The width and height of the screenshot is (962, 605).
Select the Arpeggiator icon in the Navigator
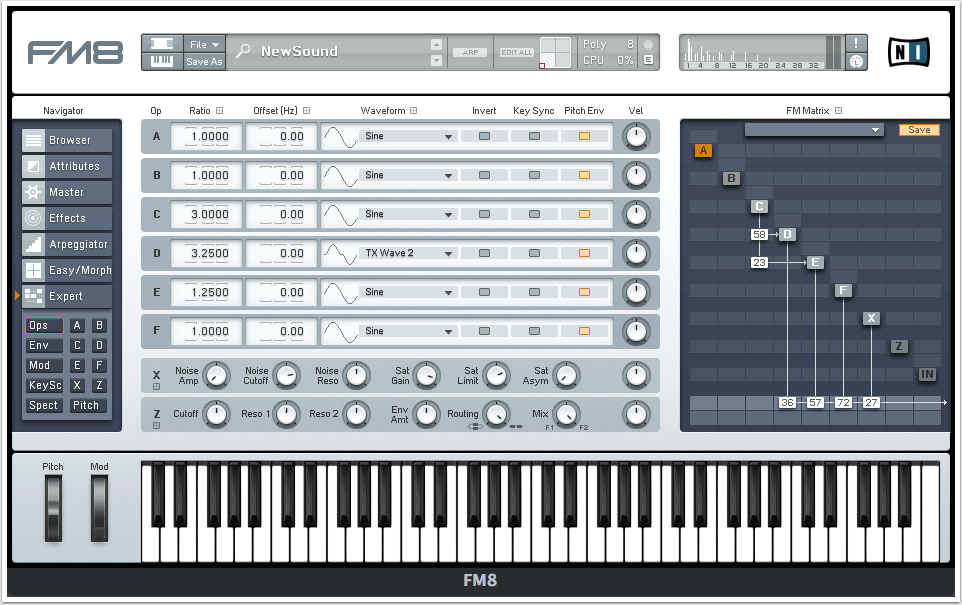coord(33,244)
